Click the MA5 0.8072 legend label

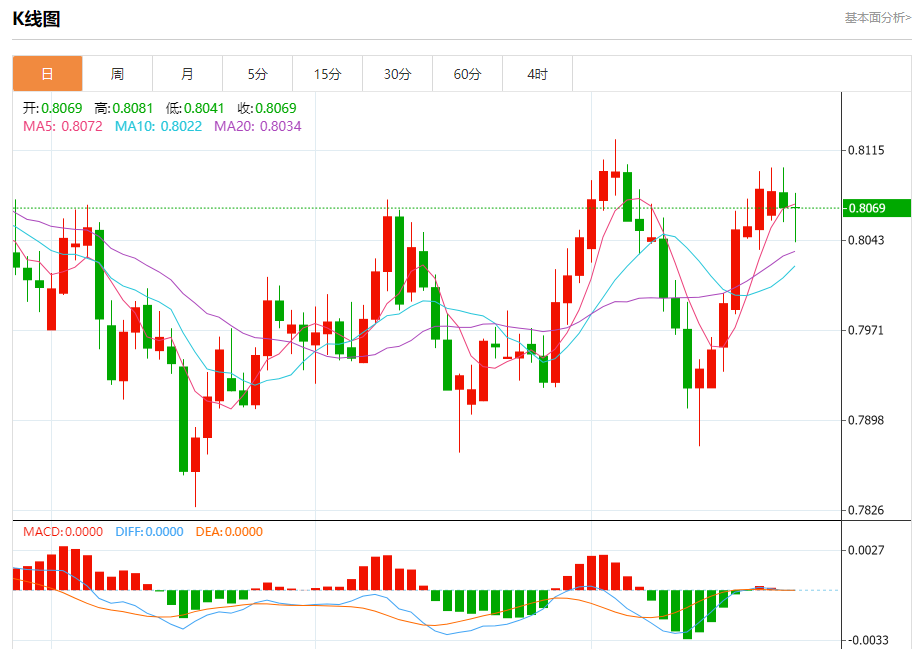tap(63, 126)
